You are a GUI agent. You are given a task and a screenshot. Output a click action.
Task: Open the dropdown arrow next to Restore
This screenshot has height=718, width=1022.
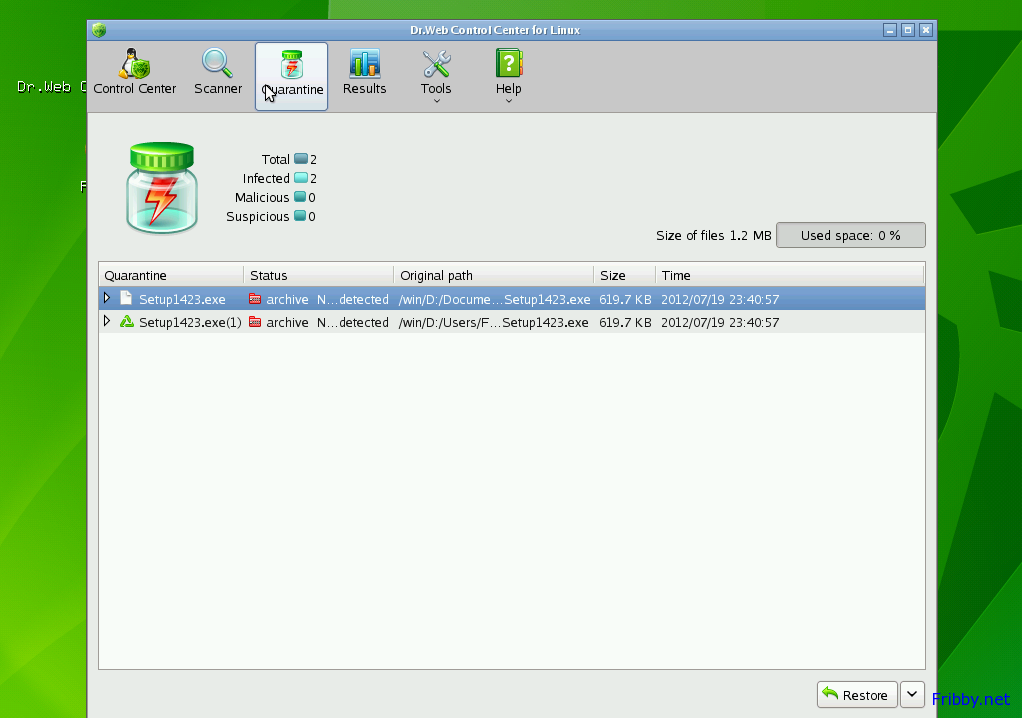[912, 695]
